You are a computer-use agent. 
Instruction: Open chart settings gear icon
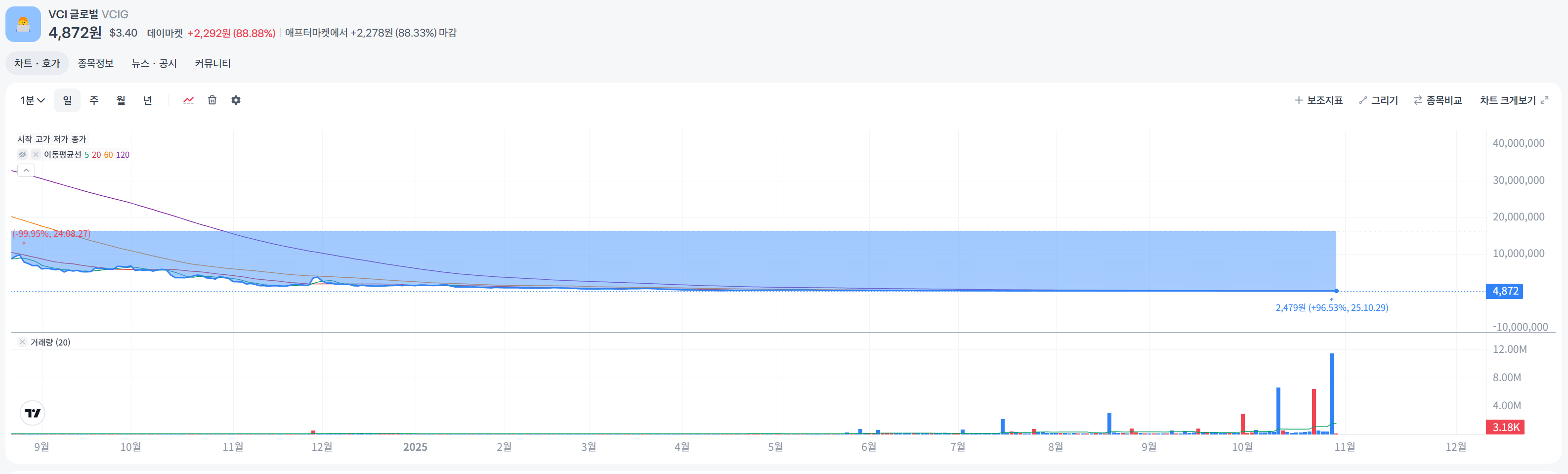click(236, 100)
